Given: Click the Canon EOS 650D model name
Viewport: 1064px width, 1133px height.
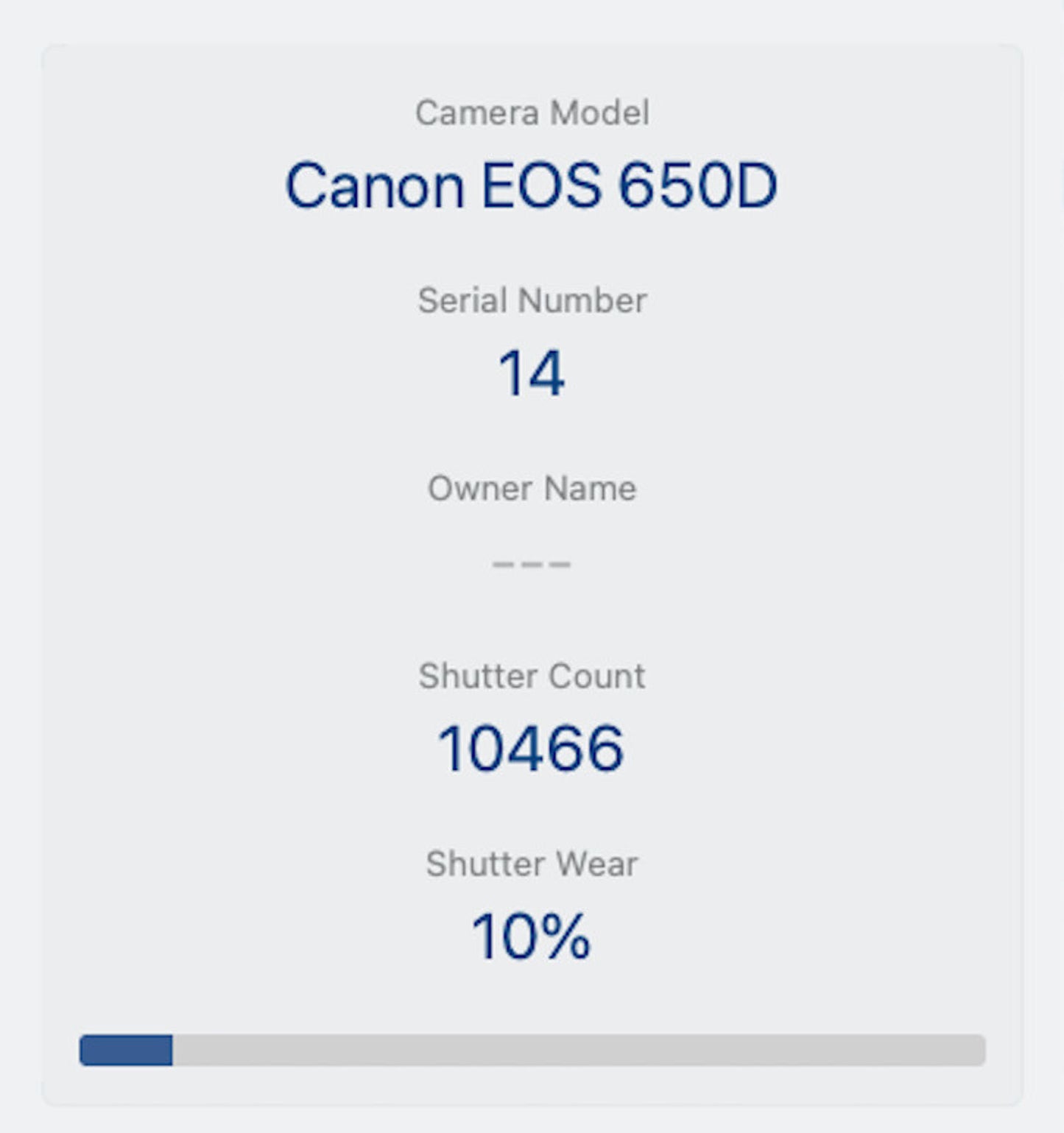Looking at the screenshot, I should 532,186.
